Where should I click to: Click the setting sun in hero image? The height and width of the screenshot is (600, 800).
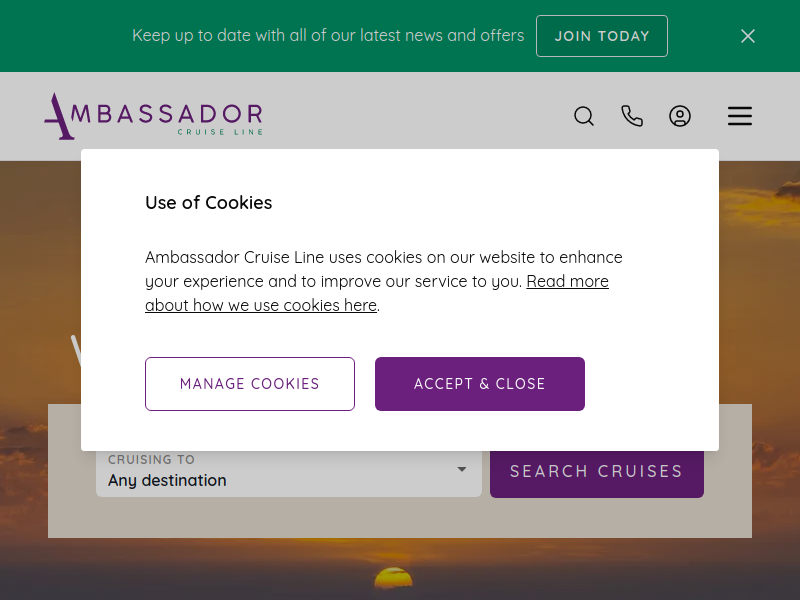click(393, 579)
